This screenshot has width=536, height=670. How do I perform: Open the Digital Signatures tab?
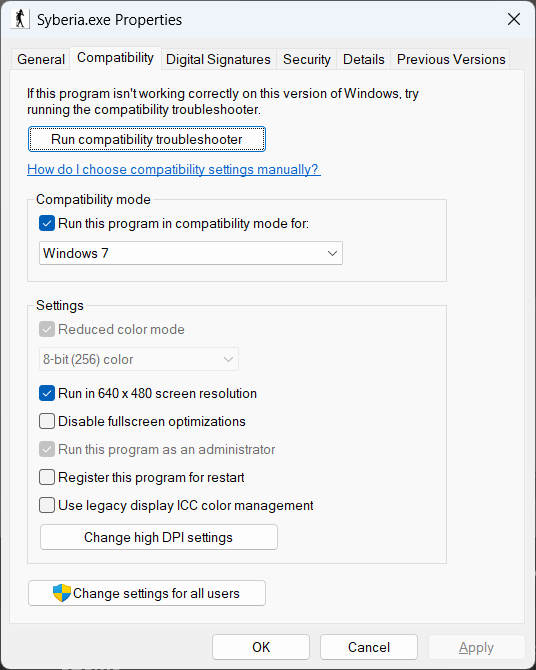pyautogui.click(x=218, y=59)
